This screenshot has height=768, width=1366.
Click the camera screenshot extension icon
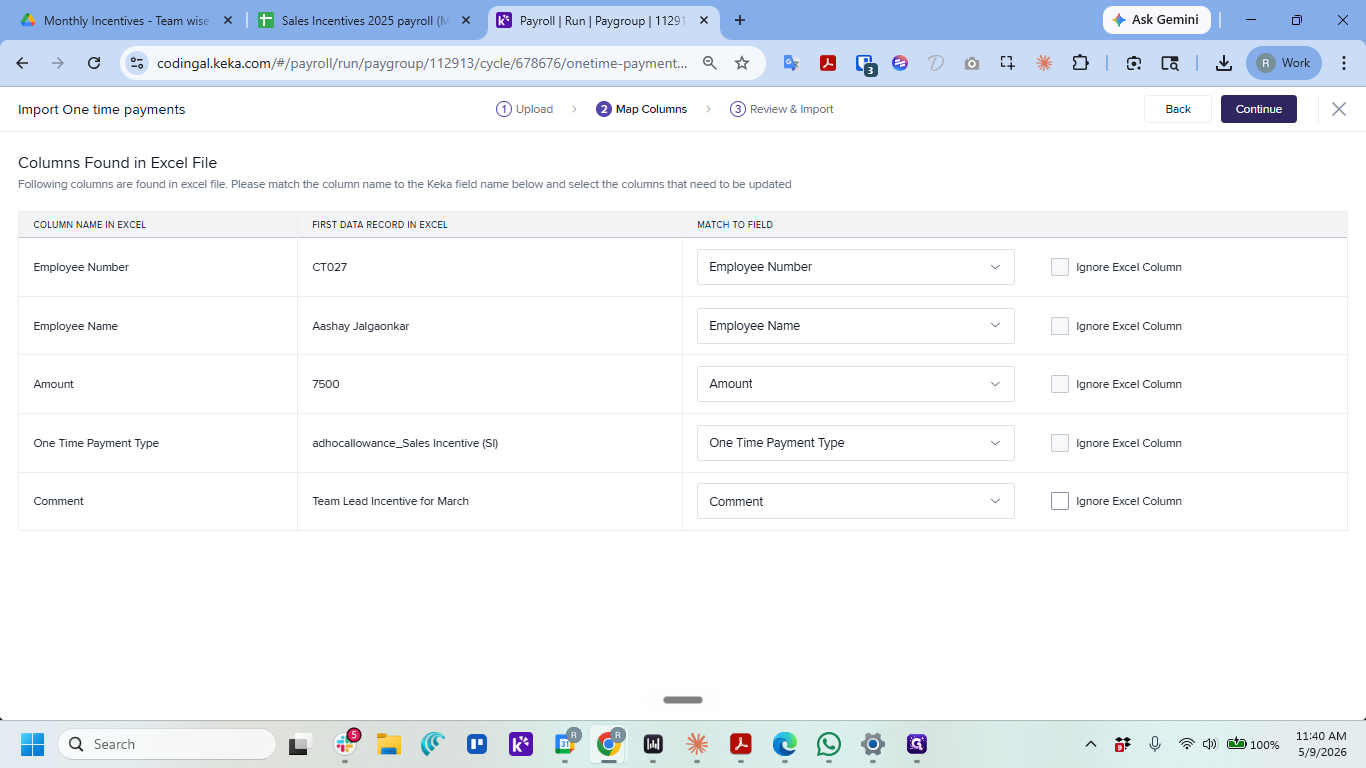click(x=972, y=63)
